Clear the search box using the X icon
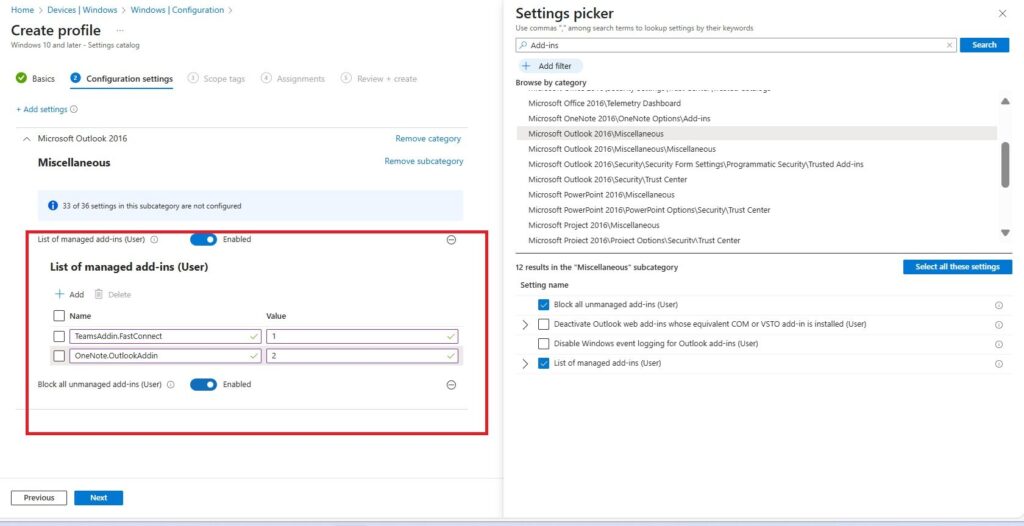 pyautogui.click(x=949, y=45)
